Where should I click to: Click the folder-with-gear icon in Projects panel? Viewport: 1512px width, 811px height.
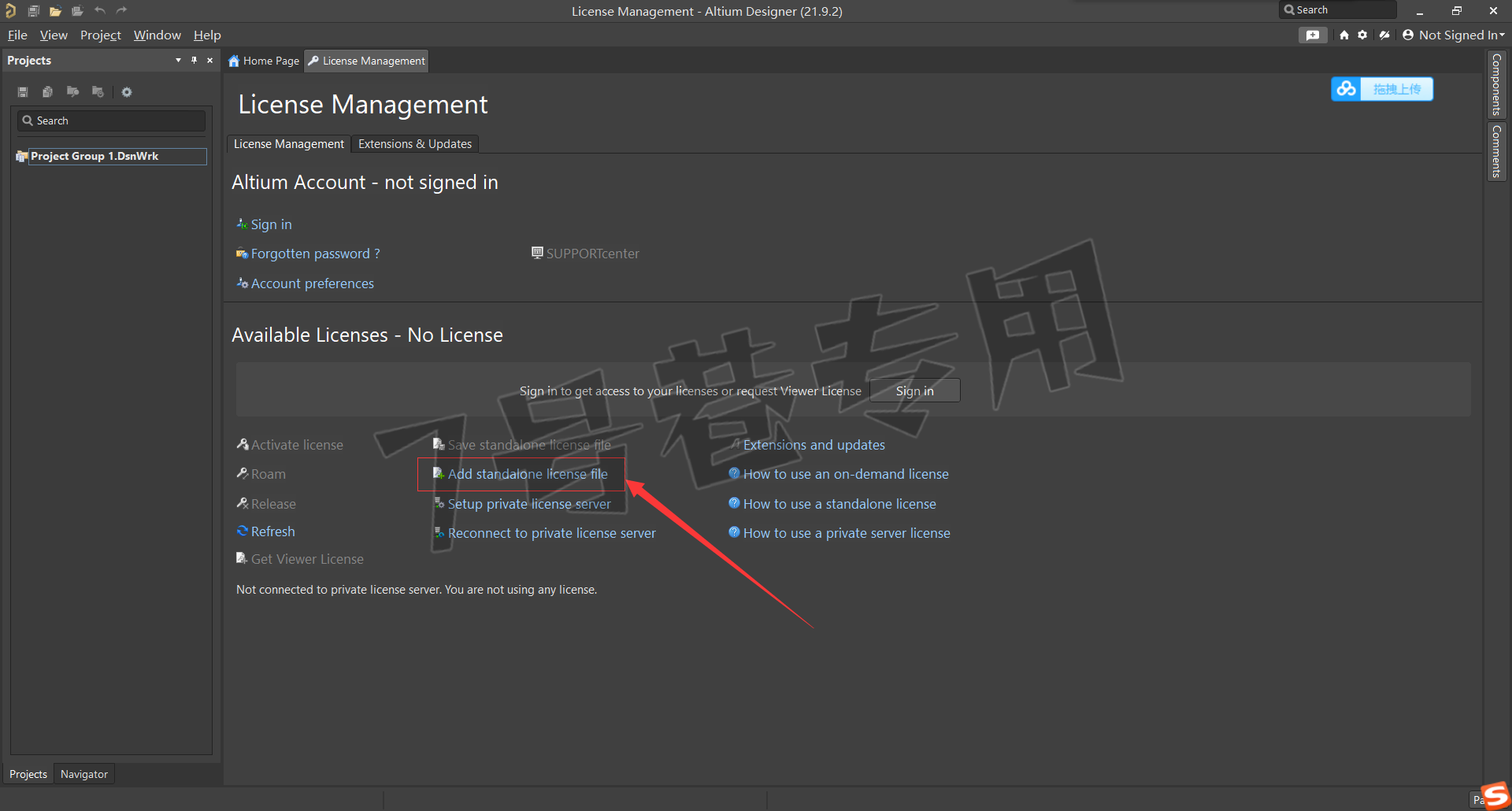pyautogui.click(x=98, y=92)
